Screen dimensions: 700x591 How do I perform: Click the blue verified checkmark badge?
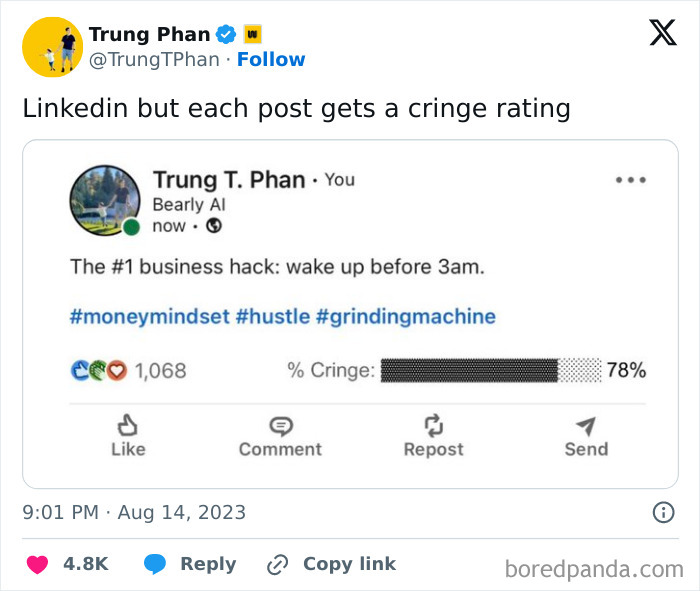pos(227,34)
